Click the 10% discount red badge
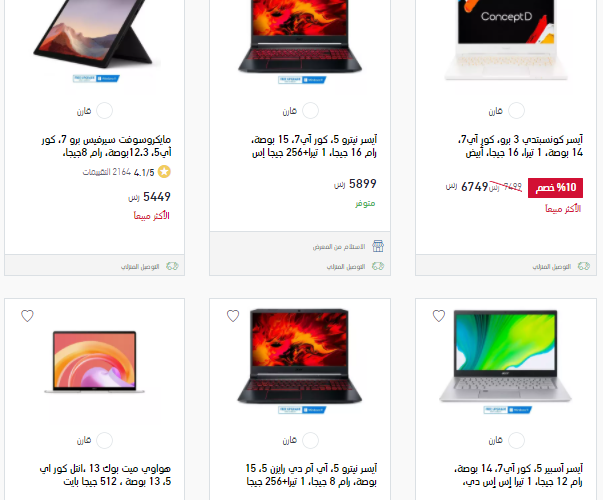The image size is (603, 500). tap(555, 188)
